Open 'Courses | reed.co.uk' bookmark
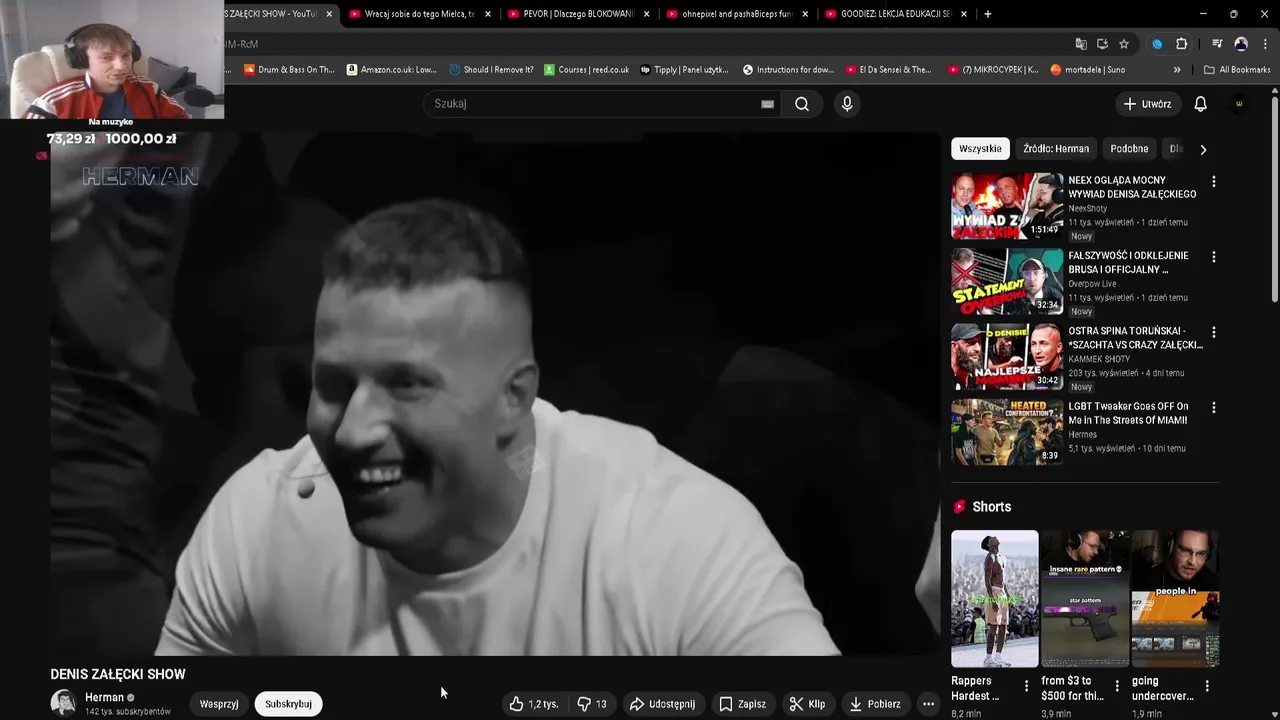 coord(587,70)
